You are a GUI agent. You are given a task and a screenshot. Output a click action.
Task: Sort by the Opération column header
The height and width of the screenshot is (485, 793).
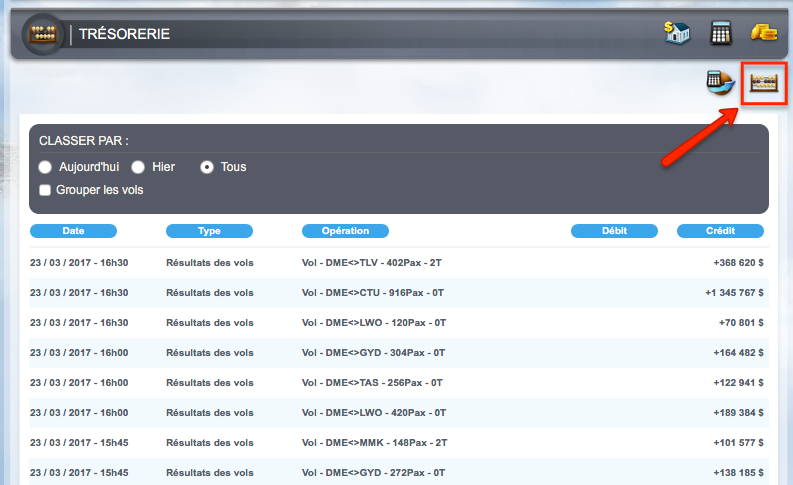[345, 231]
